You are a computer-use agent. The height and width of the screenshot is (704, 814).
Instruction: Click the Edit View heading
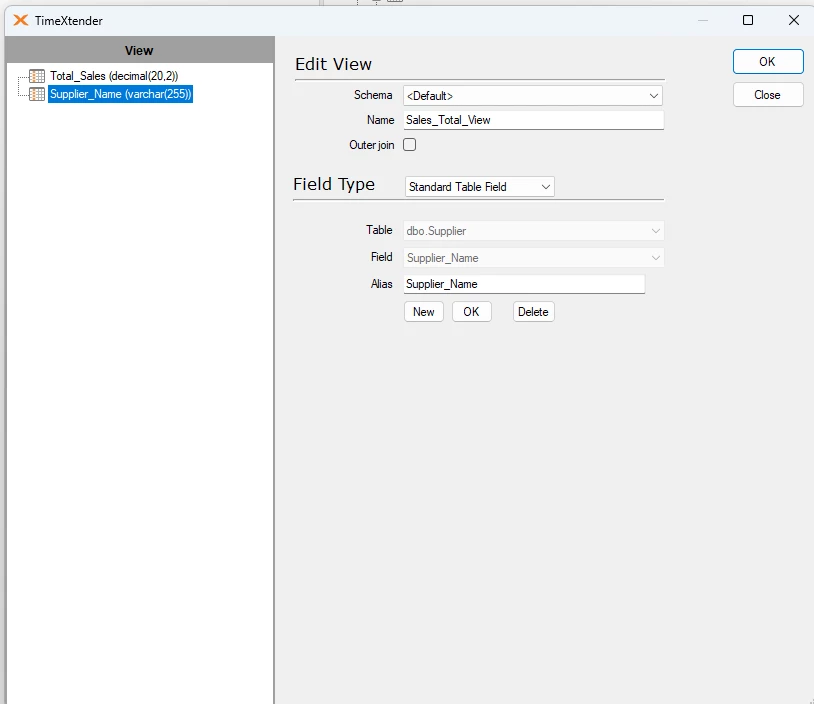(333, 64)
